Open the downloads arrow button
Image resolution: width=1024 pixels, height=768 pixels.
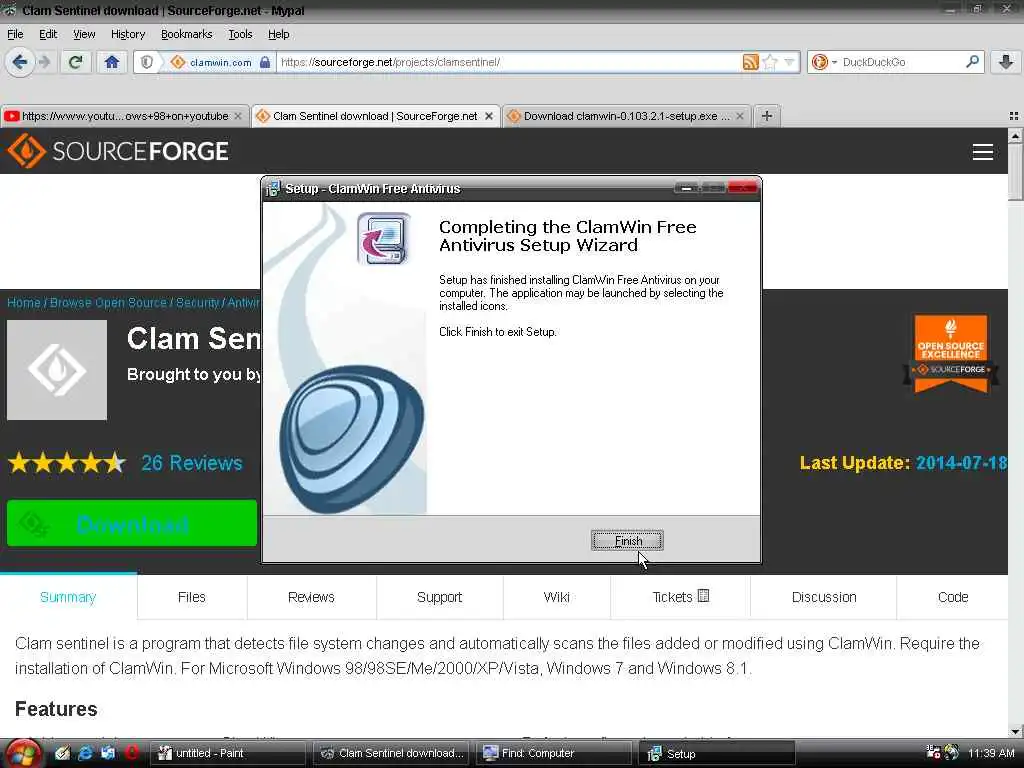tap(1006, 62)
